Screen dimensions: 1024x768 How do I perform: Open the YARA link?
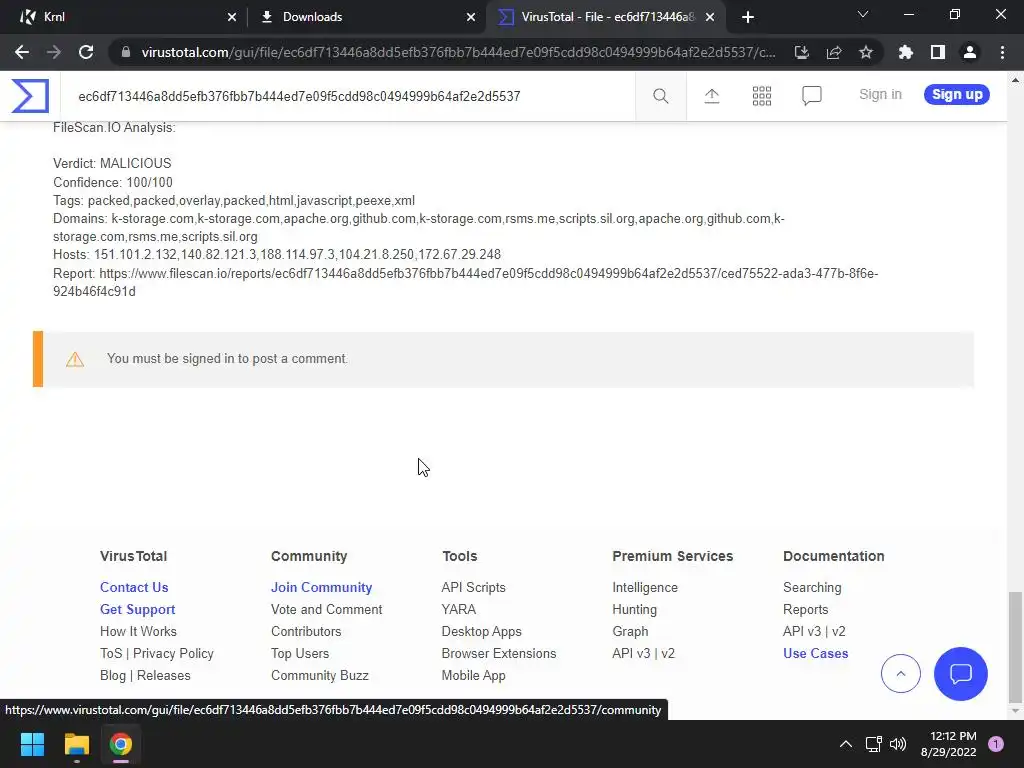tap(458, 609)
